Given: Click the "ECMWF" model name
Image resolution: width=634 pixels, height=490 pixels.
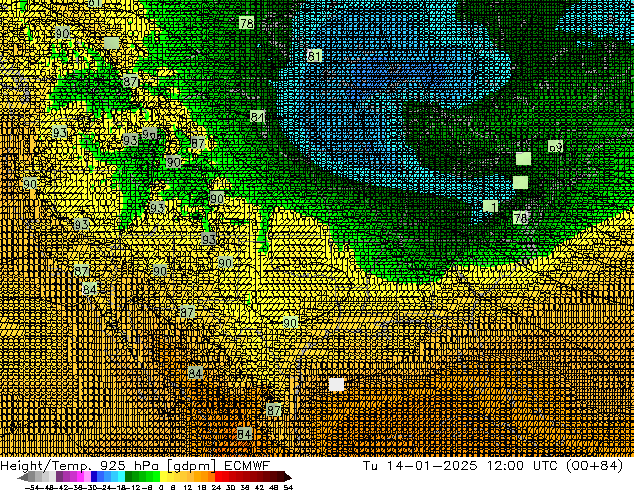Looking at the screenshot, I should [x=247, y=466].
